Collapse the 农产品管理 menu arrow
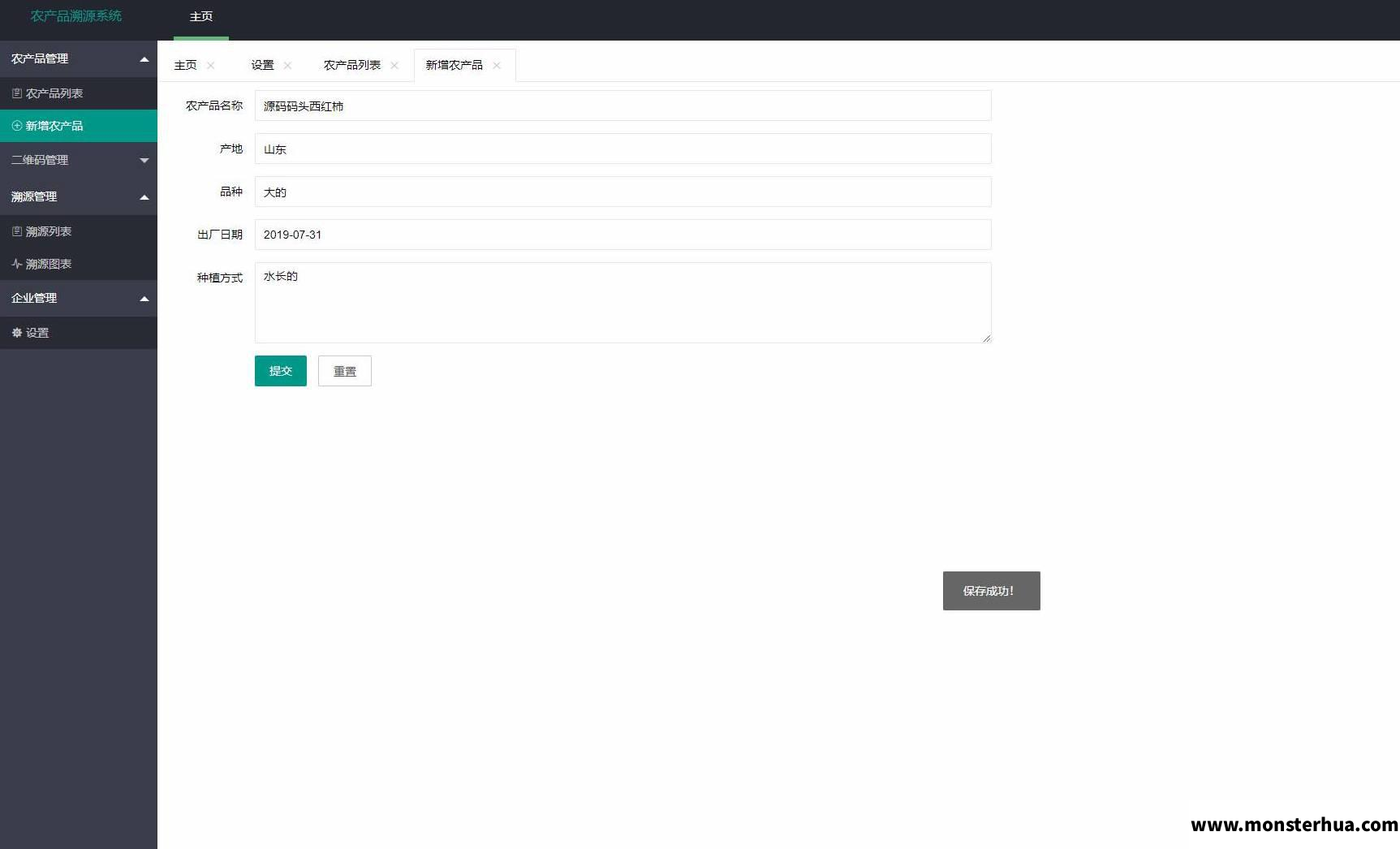 (x=144, y=59)
